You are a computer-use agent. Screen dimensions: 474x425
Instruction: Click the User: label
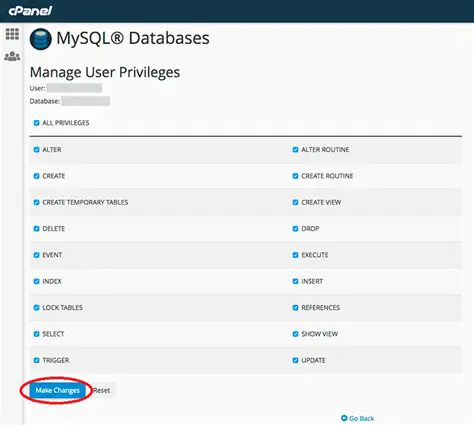tap(37, 88)
